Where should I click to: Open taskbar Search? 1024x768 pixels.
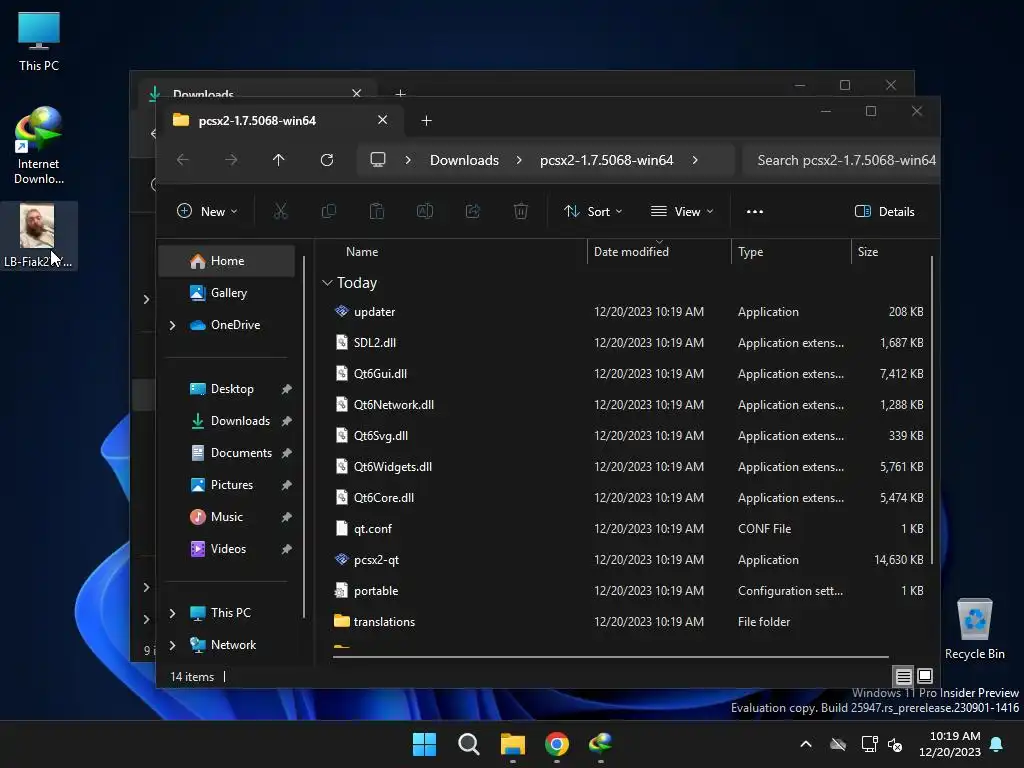(x=468, y=744)
